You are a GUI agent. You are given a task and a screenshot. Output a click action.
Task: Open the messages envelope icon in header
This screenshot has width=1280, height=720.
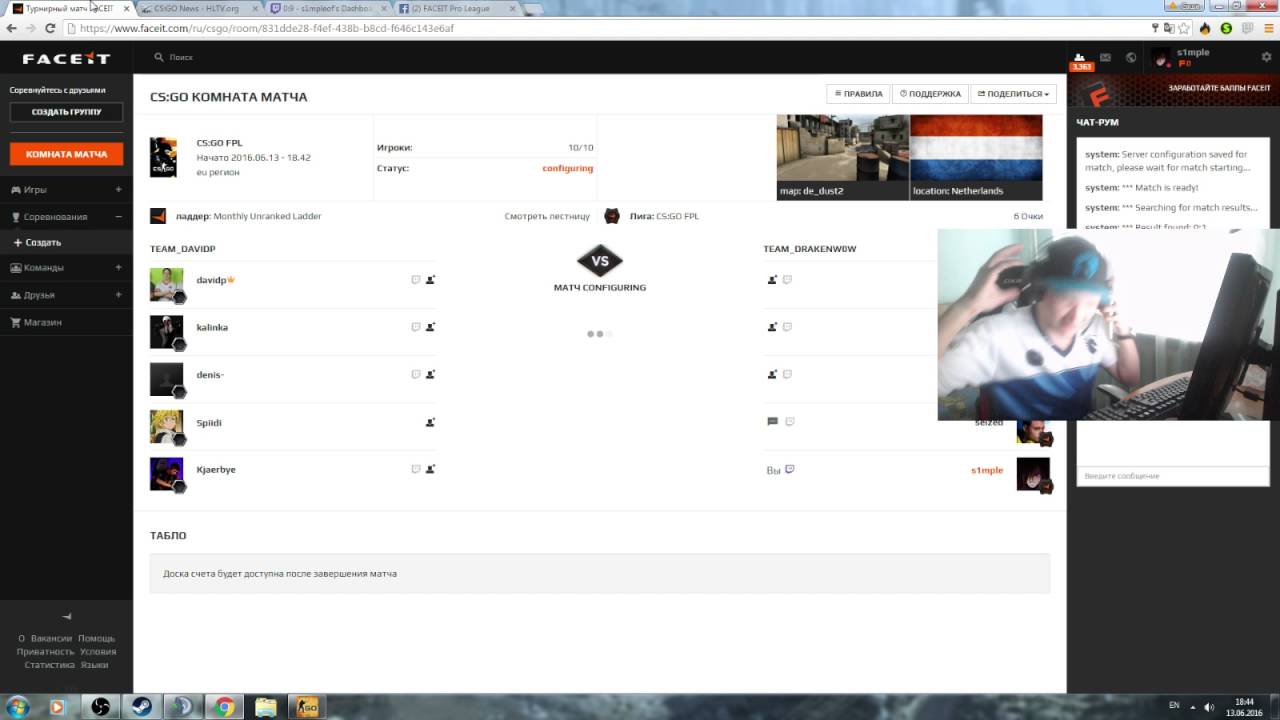tap(1105, 58)
